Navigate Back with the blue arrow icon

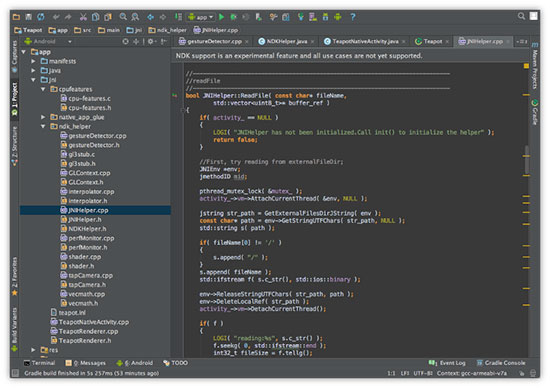click(x=150, y=16)
